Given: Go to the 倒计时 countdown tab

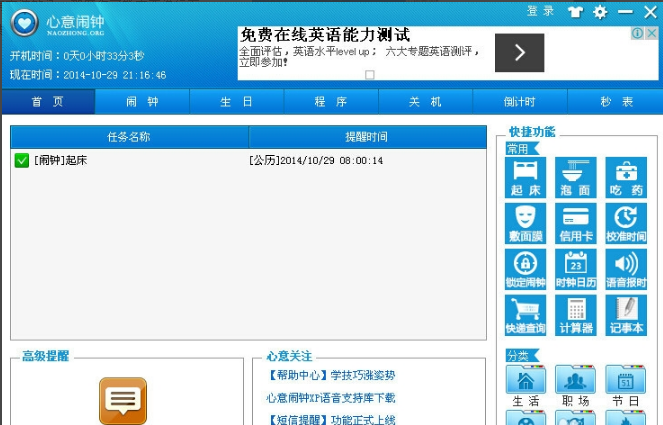Looking at the screenshot, I should 519,102.
